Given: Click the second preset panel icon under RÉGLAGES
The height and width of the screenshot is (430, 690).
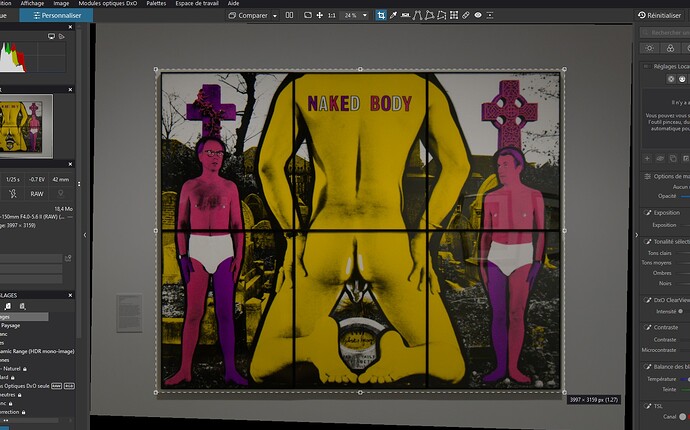Looking at the screenshot, I should tap(22, 306).
